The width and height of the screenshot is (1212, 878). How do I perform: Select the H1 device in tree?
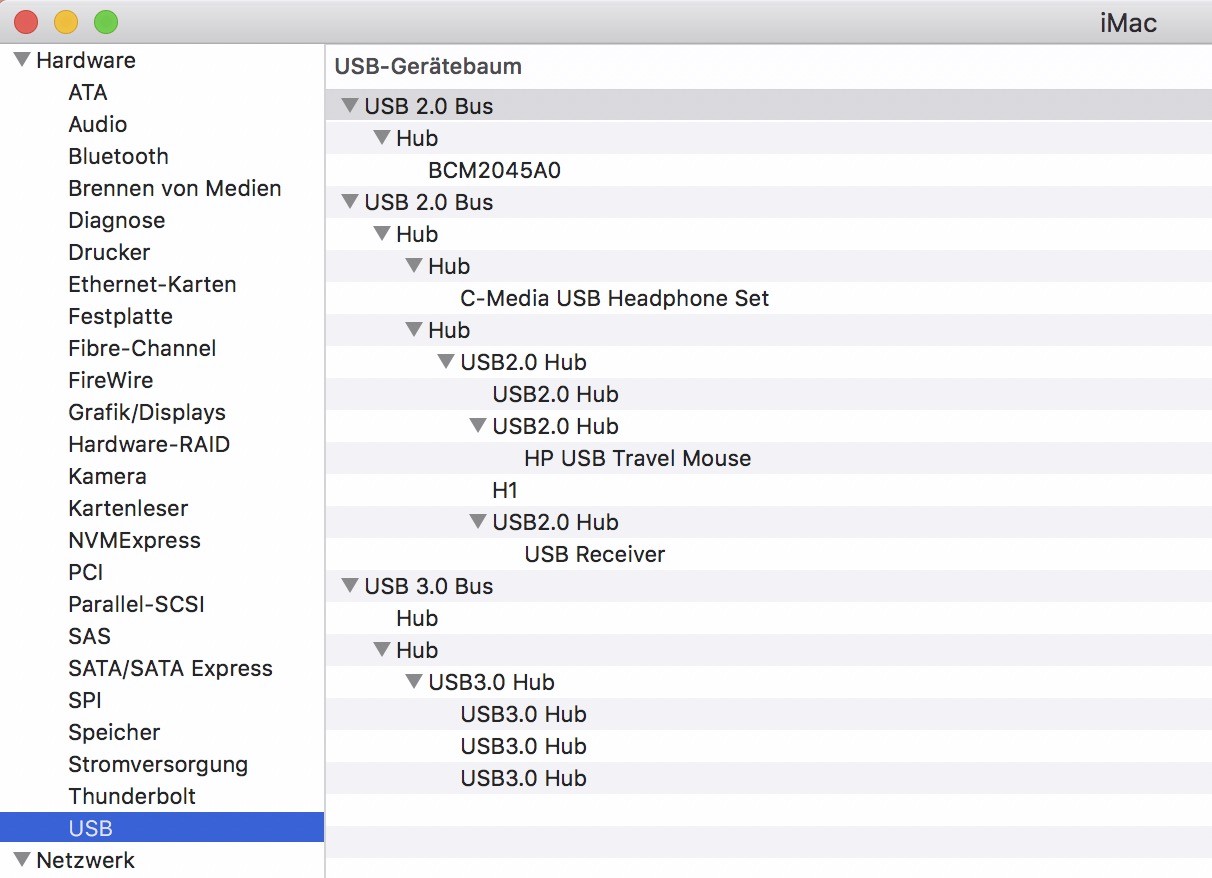pos(505,491)
